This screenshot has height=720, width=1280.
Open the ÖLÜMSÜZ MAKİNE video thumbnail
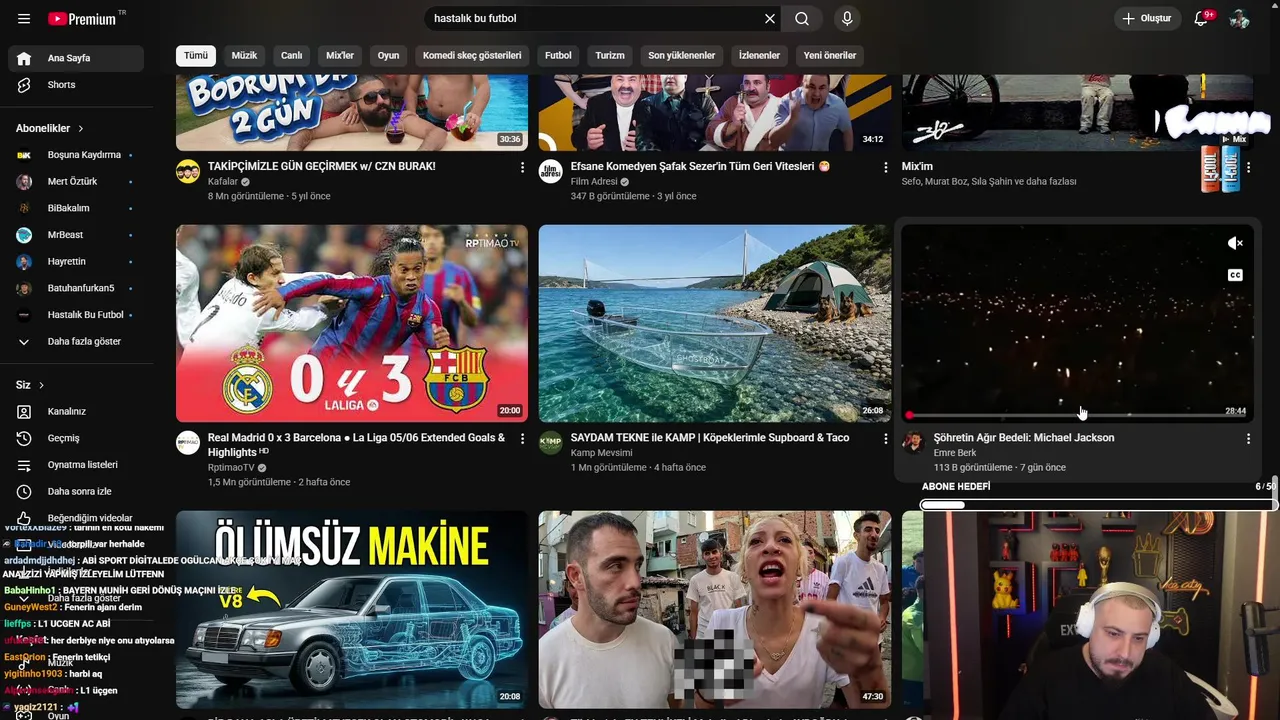352,609
